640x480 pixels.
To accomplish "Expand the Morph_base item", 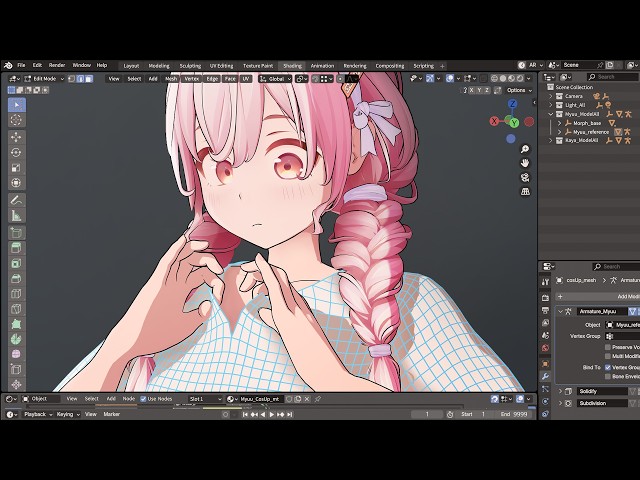I will click(x=560, y=123).
